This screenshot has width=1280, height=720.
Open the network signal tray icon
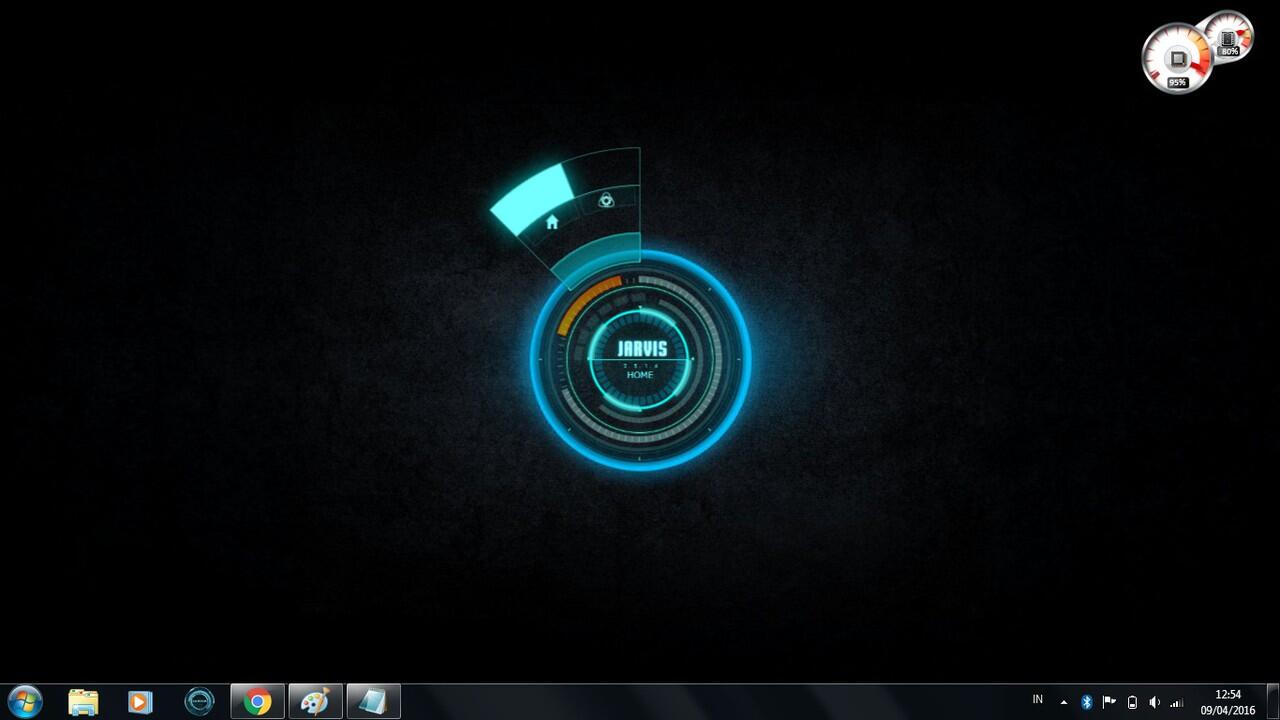click(x=1177, y=702)
